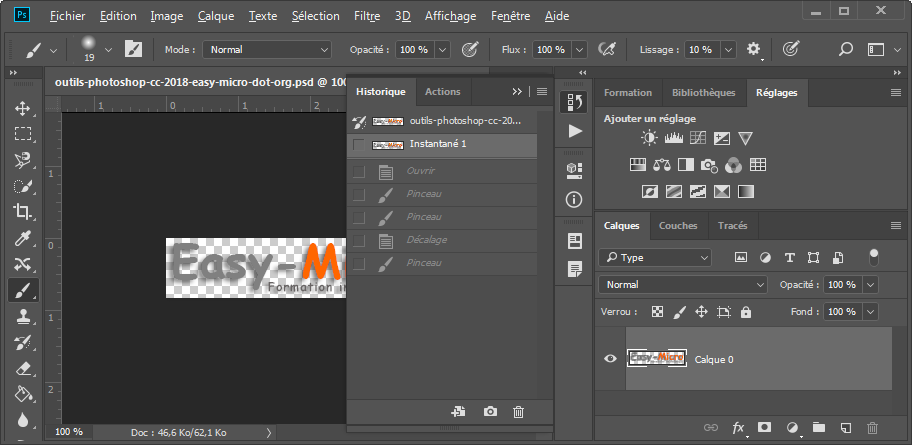
Task: Expand History panel double arrows
Action: pos(517,91)
